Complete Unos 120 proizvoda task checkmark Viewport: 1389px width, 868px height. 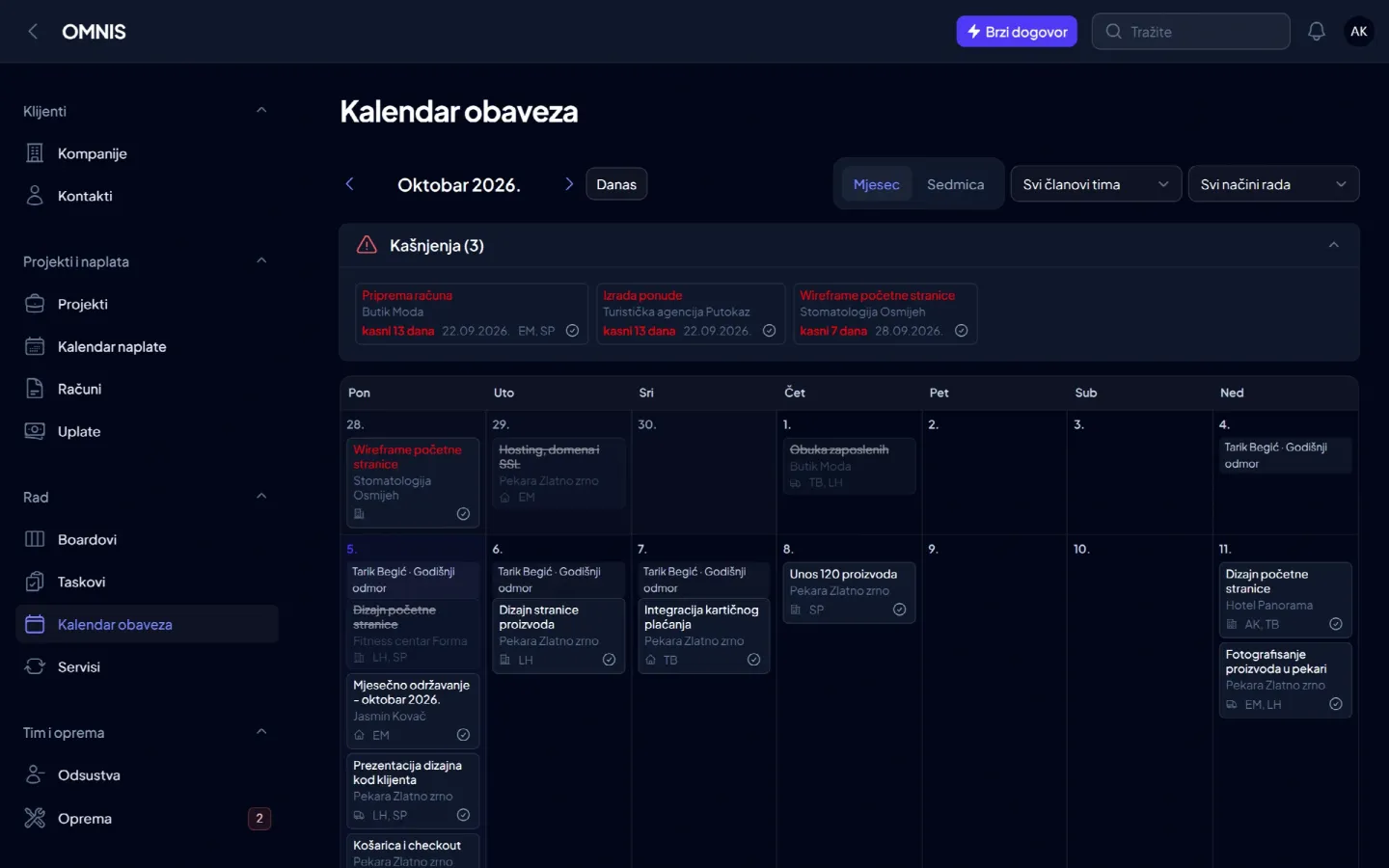[x=899, y=610]
